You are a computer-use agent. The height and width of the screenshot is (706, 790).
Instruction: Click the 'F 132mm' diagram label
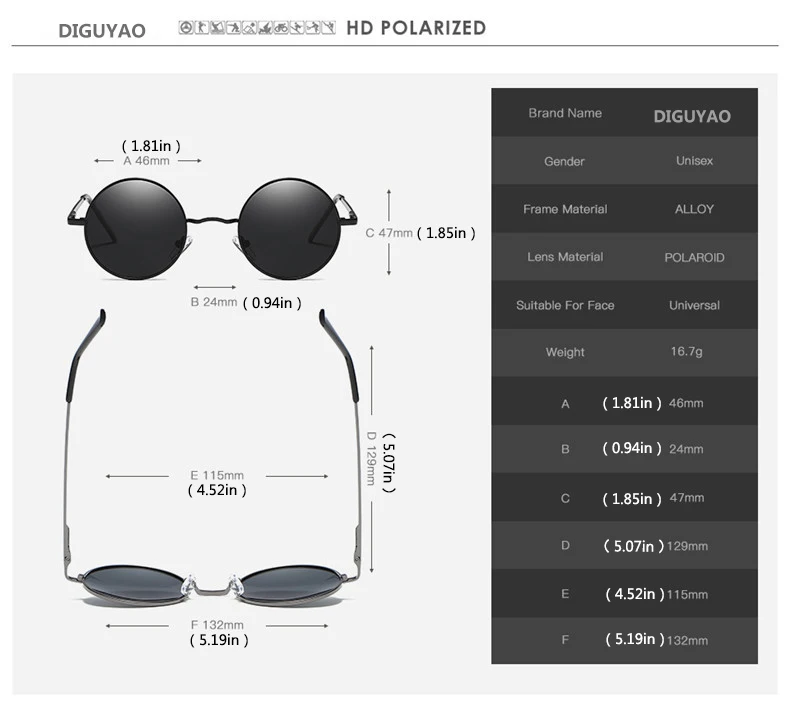217,625
